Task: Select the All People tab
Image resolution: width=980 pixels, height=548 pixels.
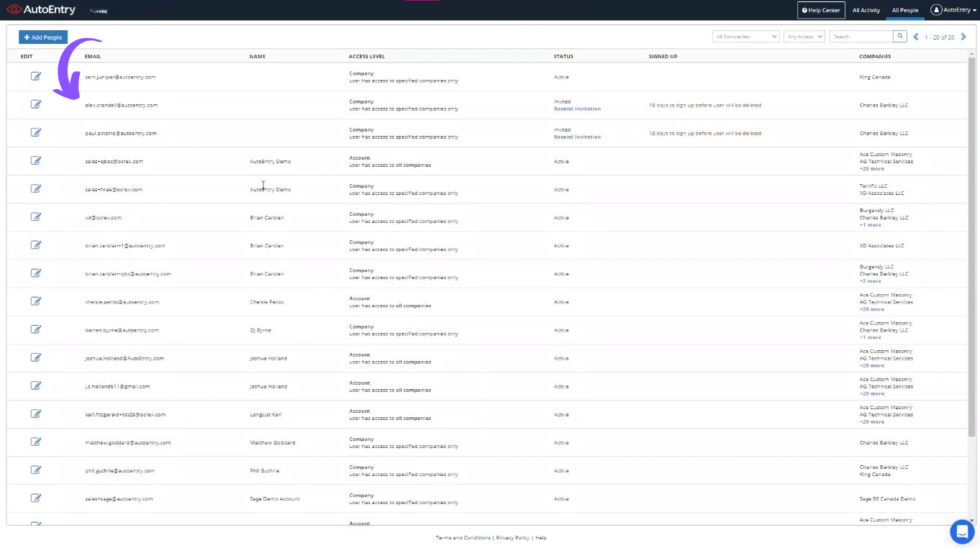Action: pyautogui.click(x=905, y=10)
